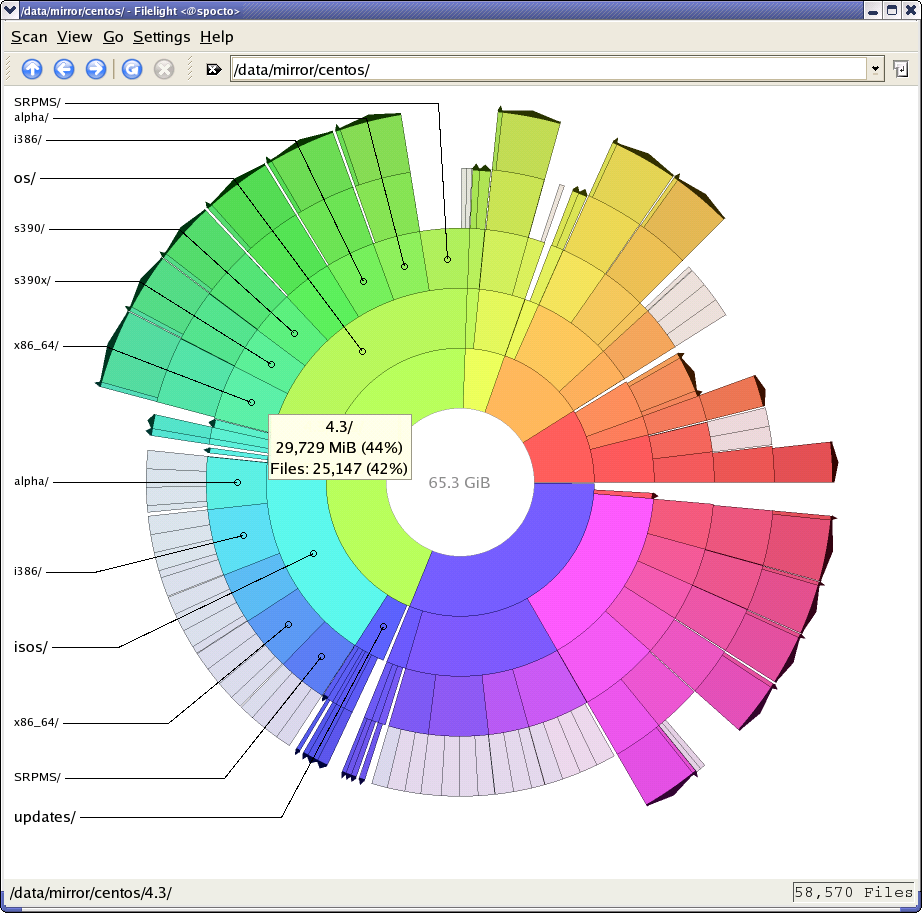The width and height of the screenshot is (922, 913).
Task: Click the lower i386/ label above isos/
Action: (x=28, y=571)
